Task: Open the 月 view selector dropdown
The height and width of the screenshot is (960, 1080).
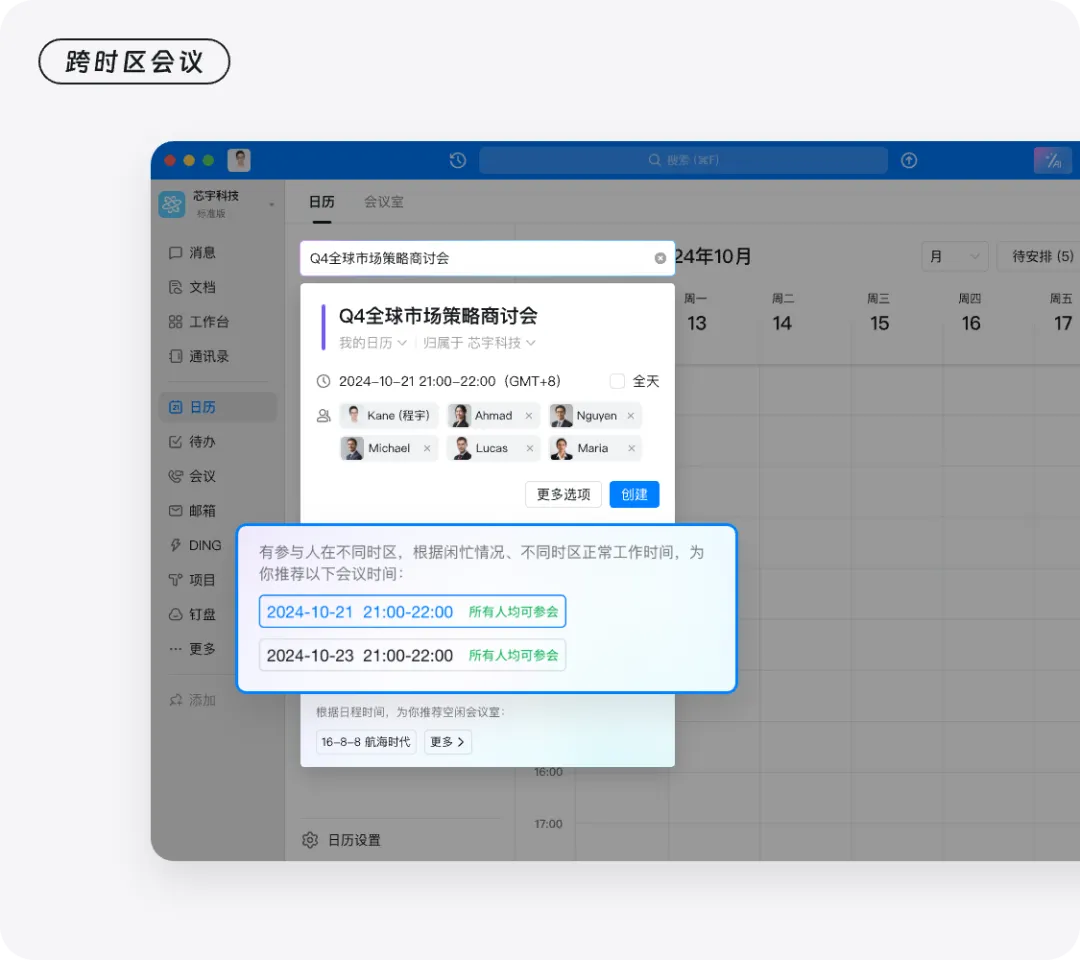Action: pyautogui.click(x=954, y=256)
